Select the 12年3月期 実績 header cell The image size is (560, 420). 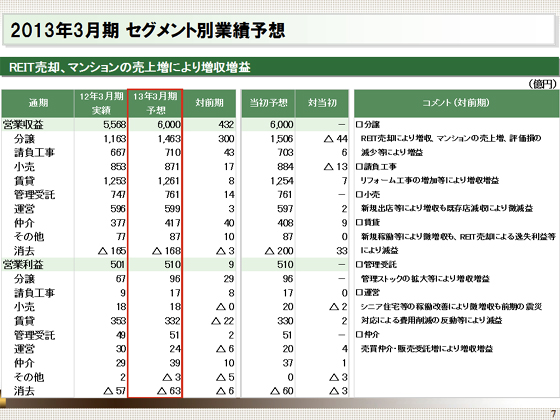(x=101, y=103)
